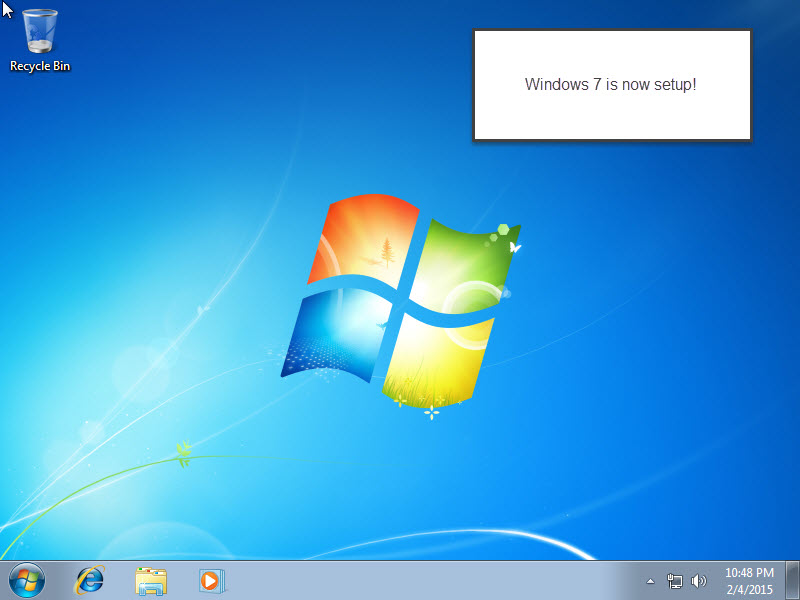This screenshot has height=600, width=800.
Task: Launch Internet Explorer from the taskbar
Action: (x=90, y=581)
